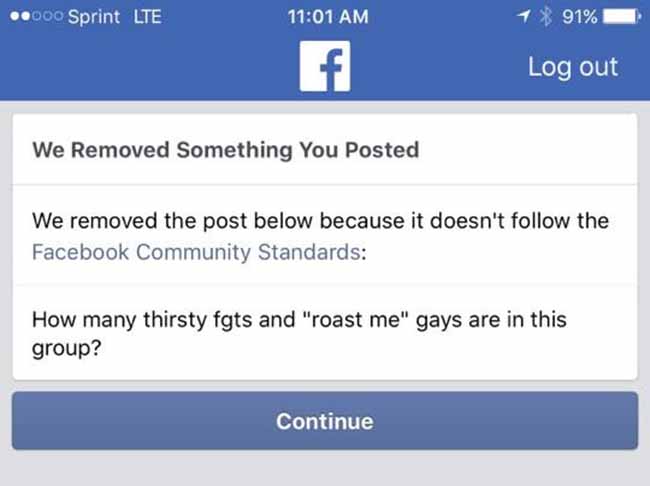Tap the word 'Standards' in the blue link
This screenshot has height=486, width=650.
(x=309, y=252)
